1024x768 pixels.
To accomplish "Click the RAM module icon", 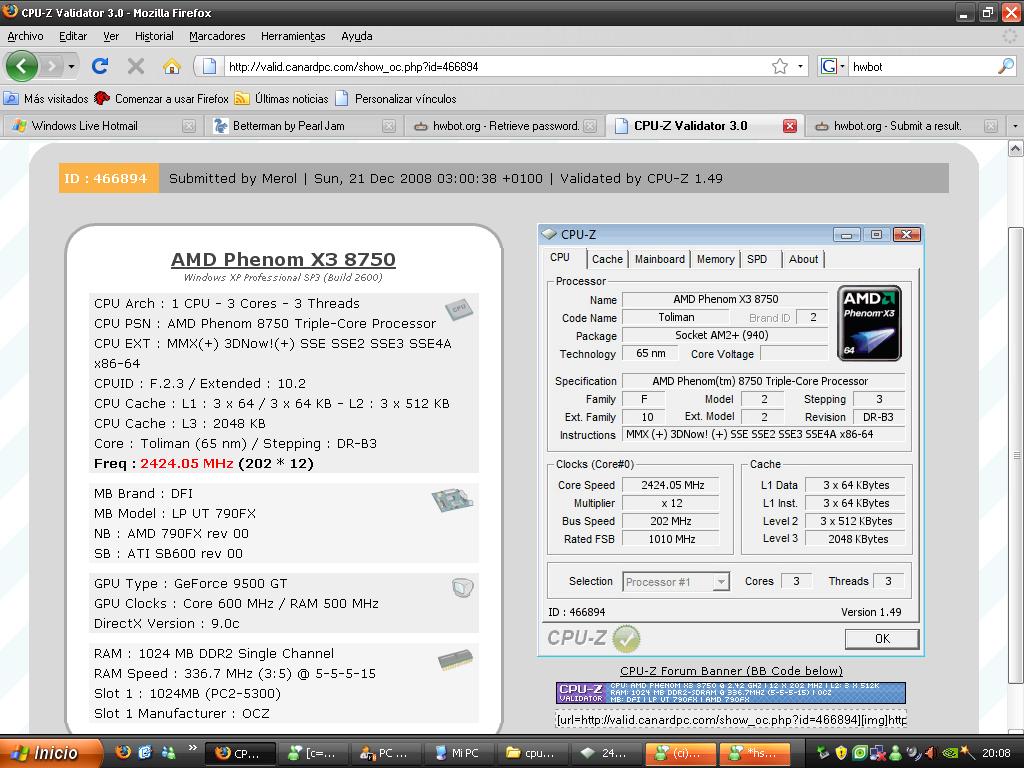I will point(455,659).
